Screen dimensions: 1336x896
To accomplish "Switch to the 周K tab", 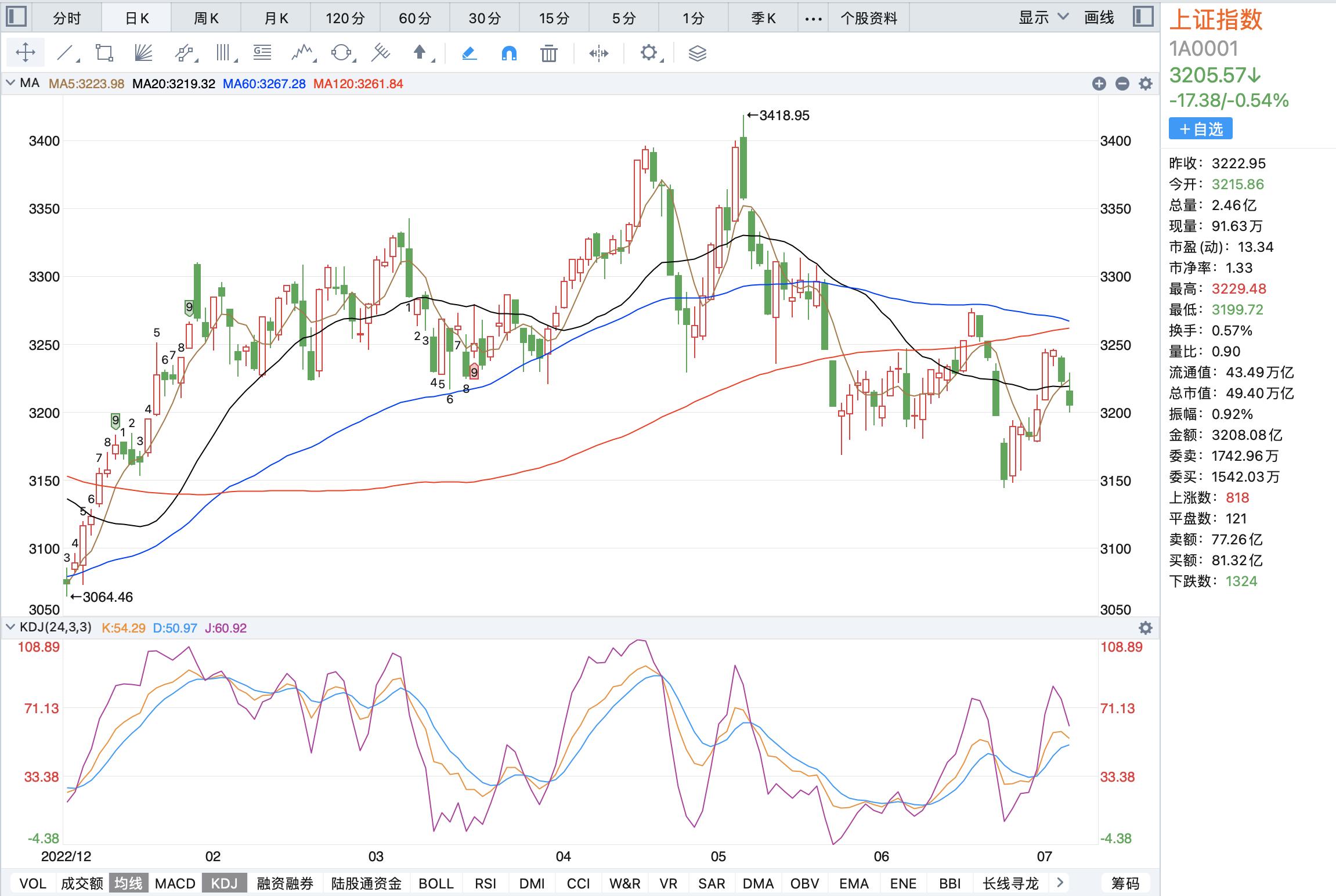I will (x=206, y=18).
